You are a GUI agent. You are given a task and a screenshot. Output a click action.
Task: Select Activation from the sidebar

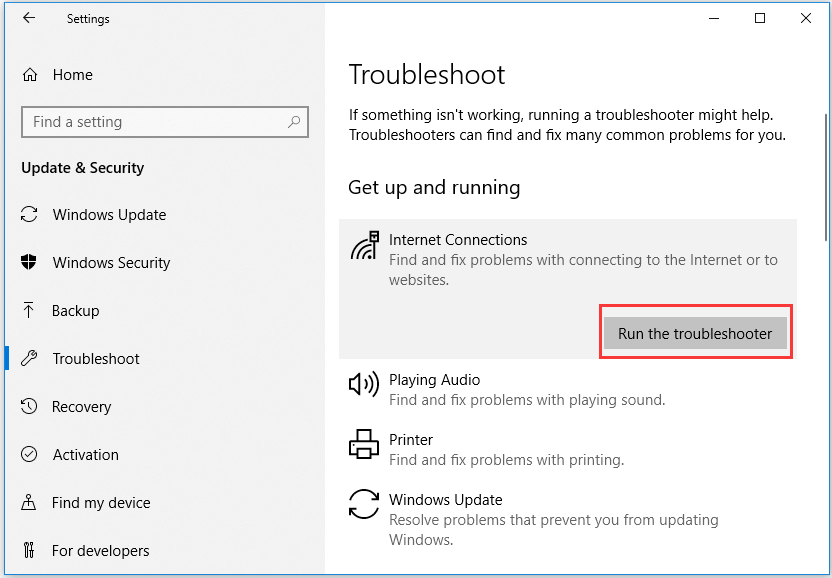87,454
